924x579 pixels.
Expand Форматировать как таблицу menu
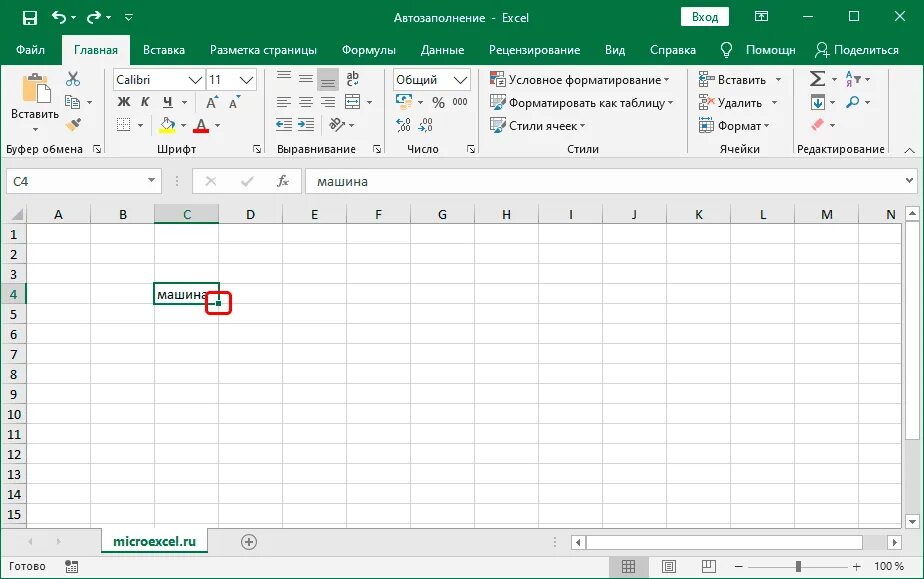[582, 102]
